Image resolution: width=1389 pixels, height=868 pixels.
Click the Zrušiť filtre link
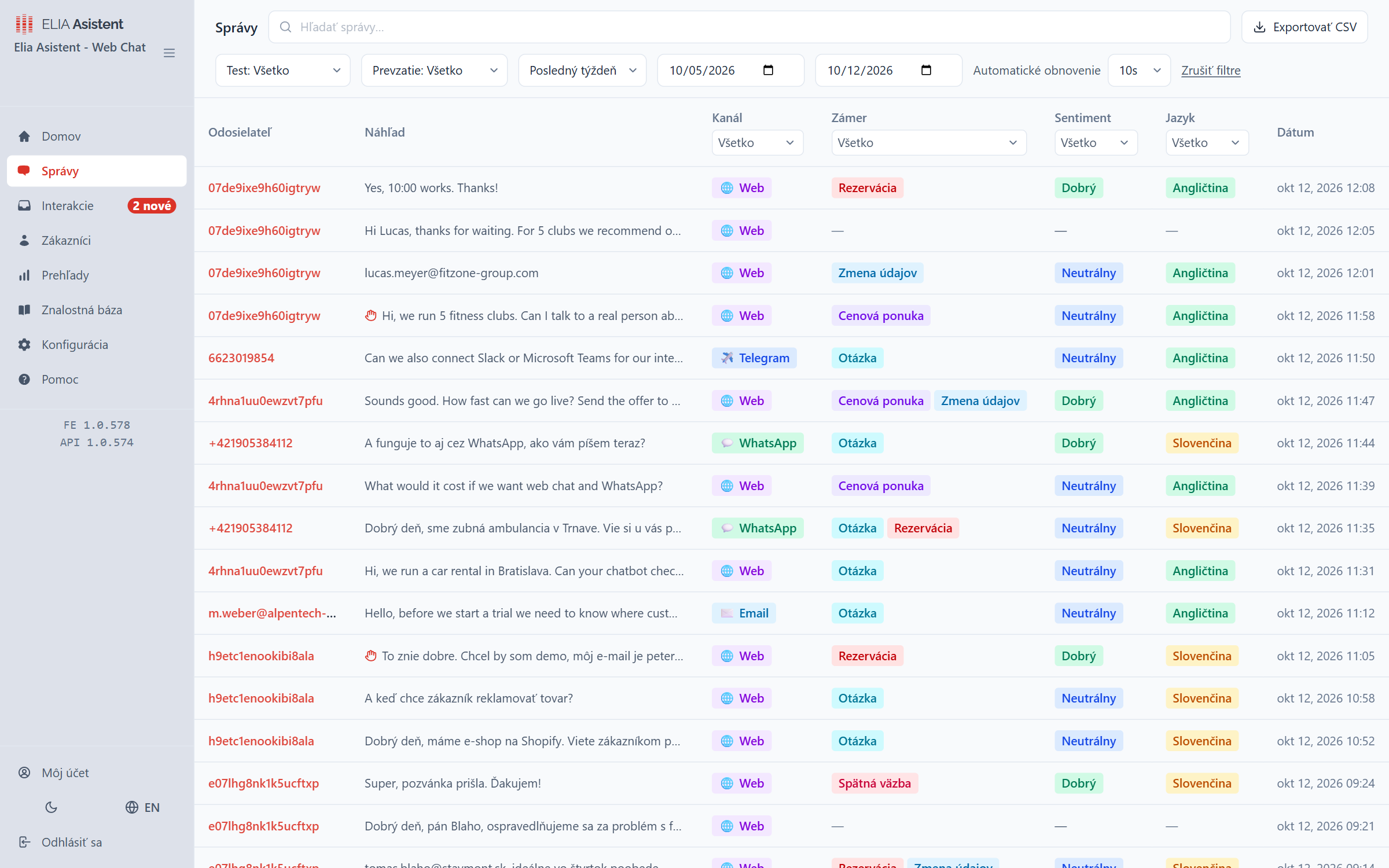1211,71
